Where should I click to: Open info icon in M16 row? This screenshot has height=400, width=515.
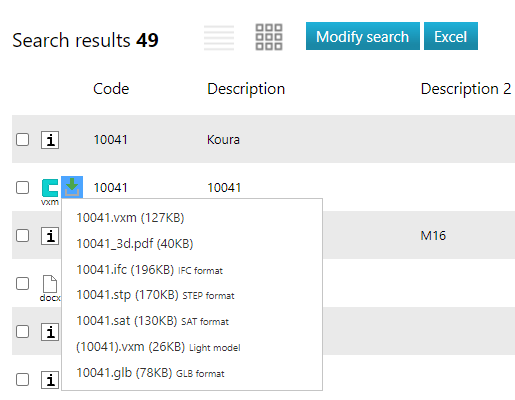(50, 236)
